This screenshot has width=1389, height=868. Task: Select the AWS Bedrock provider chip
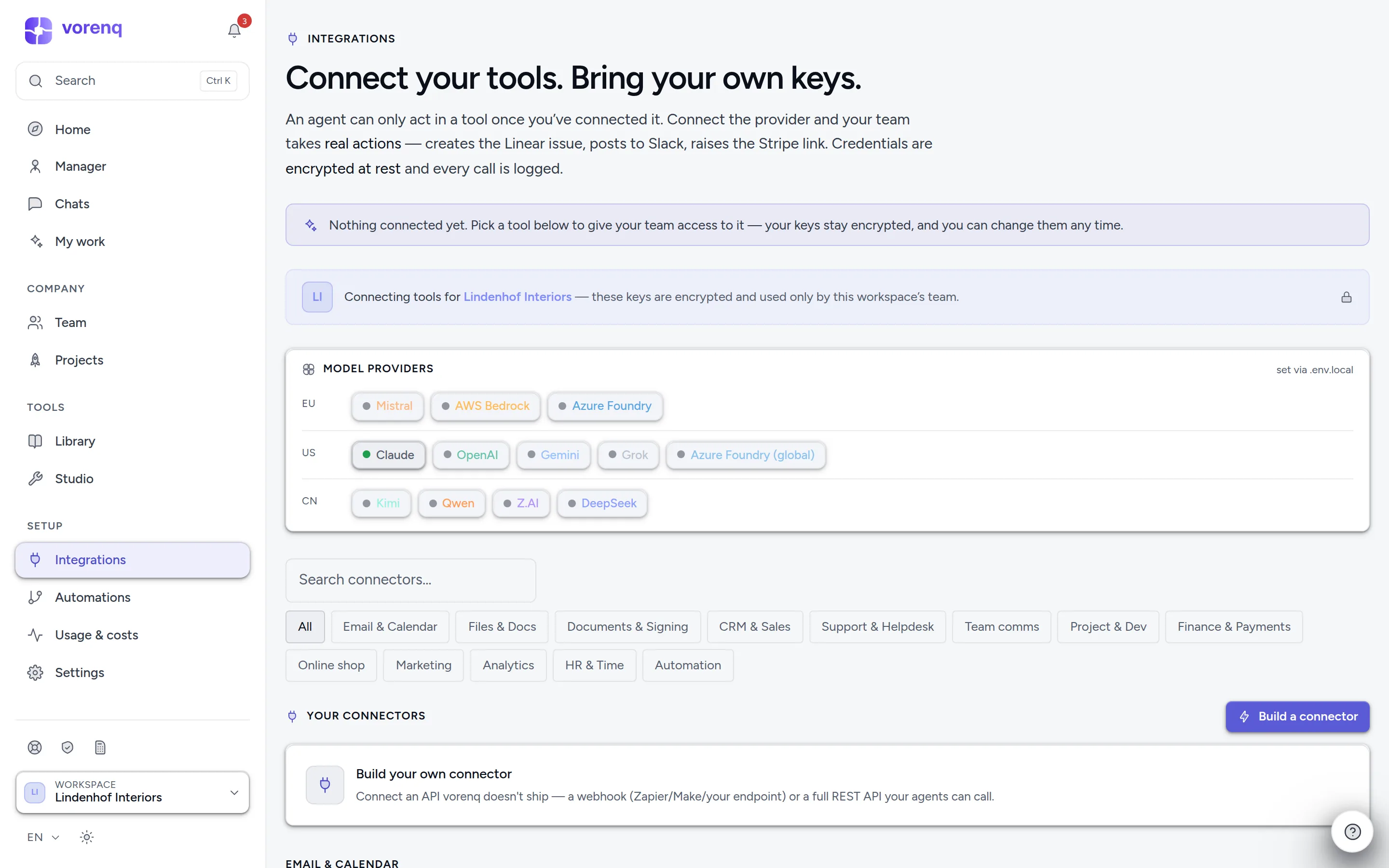click(486, 406)
